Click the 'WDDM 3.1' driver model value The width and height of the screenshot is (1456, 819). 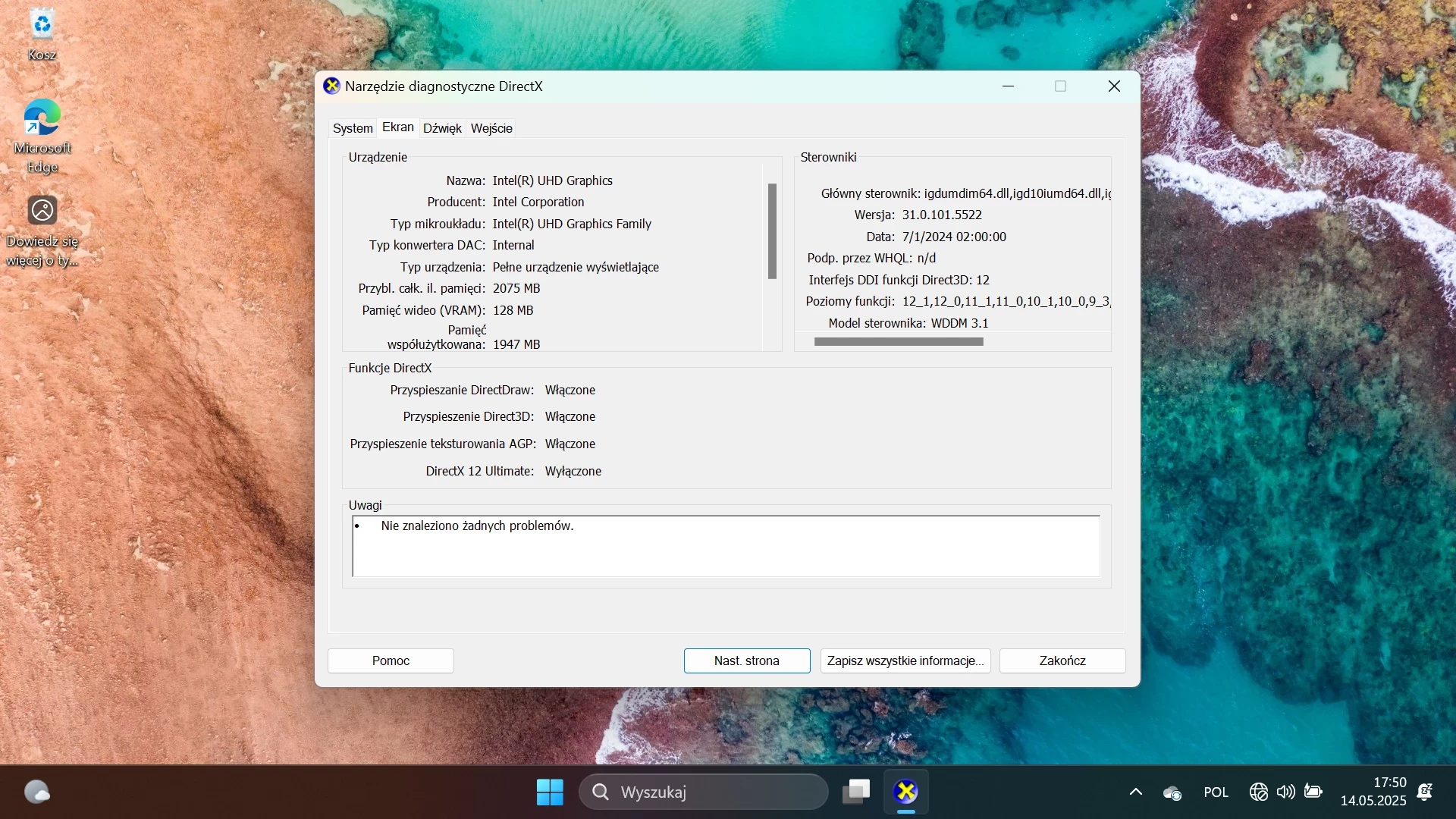(x=959, y=323)
